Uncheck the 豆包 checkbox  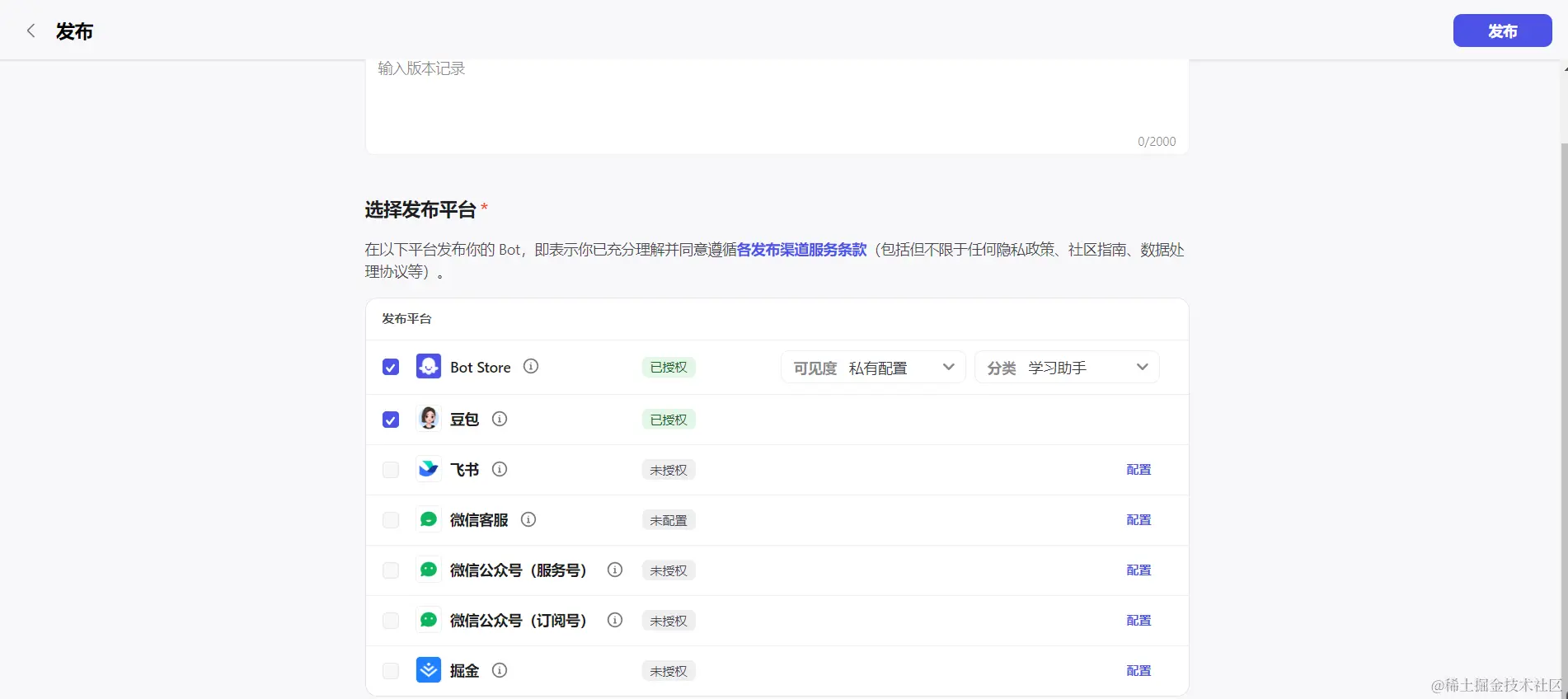391,420
